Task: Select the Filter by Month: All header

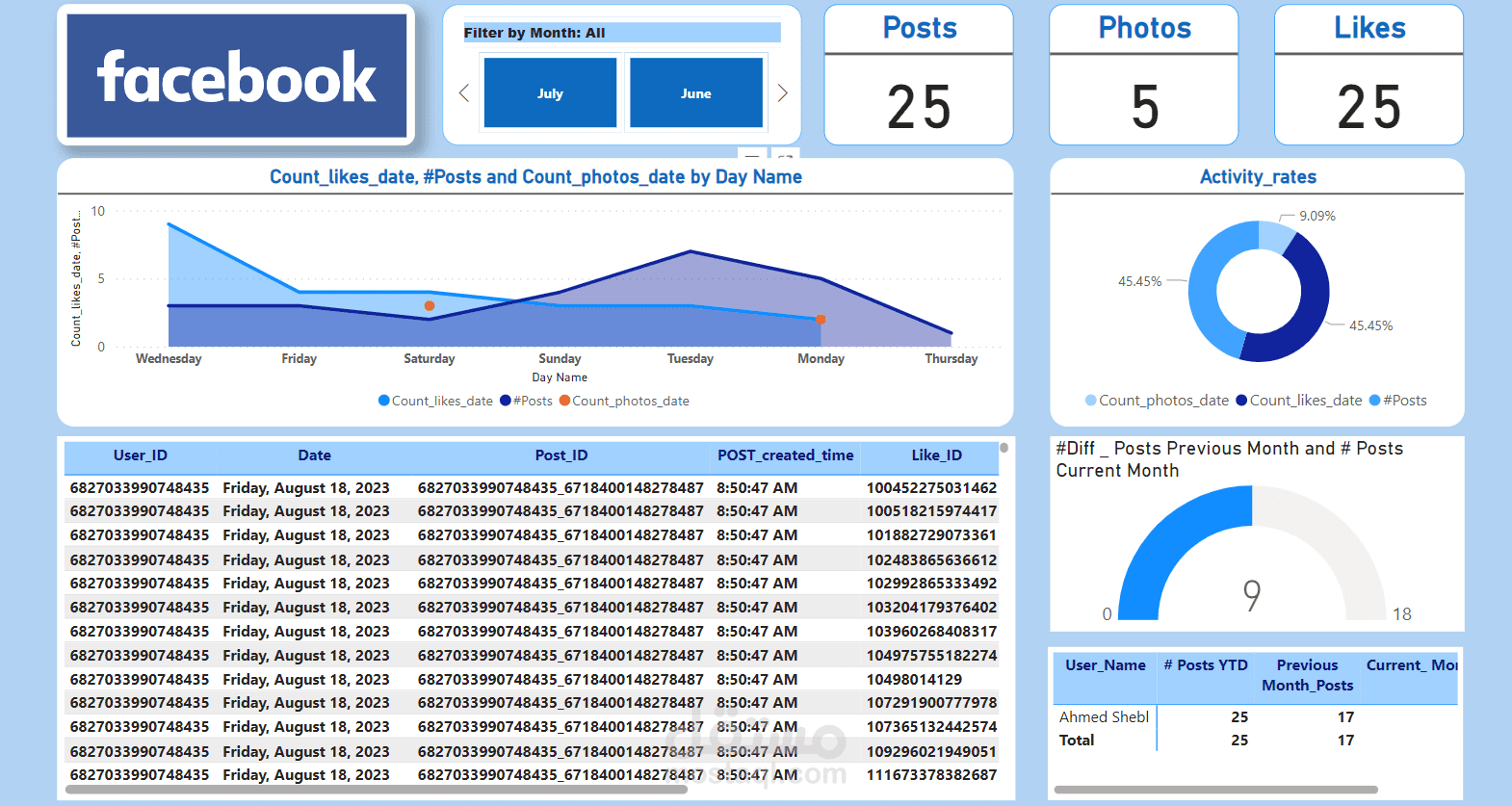Action: click(622, 33)
